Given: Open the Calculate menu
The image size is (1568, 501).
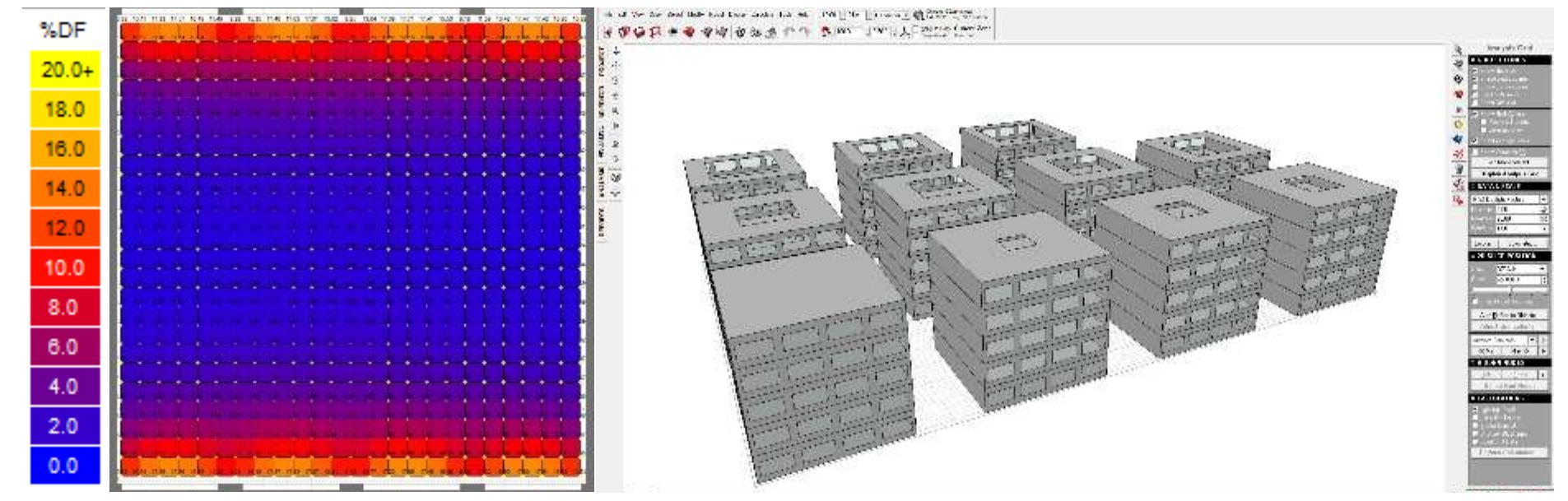Looking at the screenshot, I should (x=762, y=14).
